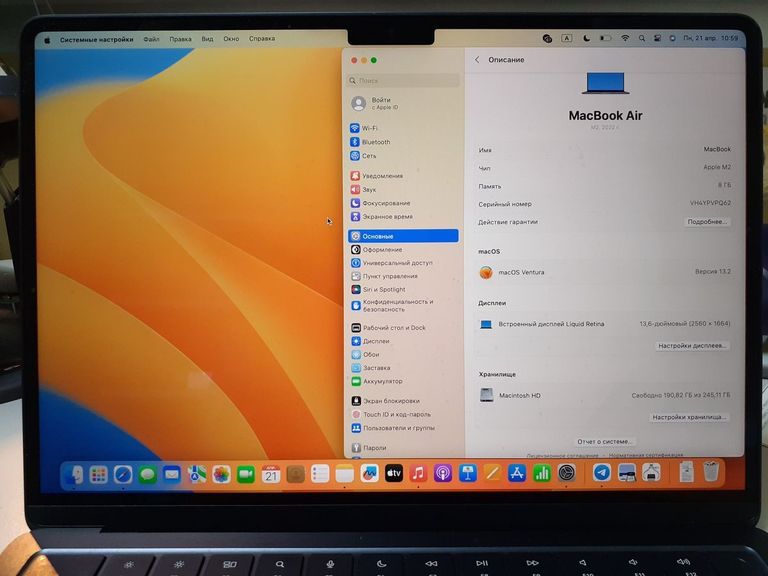Click Встроенный дисплей Liquid Retina row
The width and height of the screenshot is (768, 576).
coord(604,324)
